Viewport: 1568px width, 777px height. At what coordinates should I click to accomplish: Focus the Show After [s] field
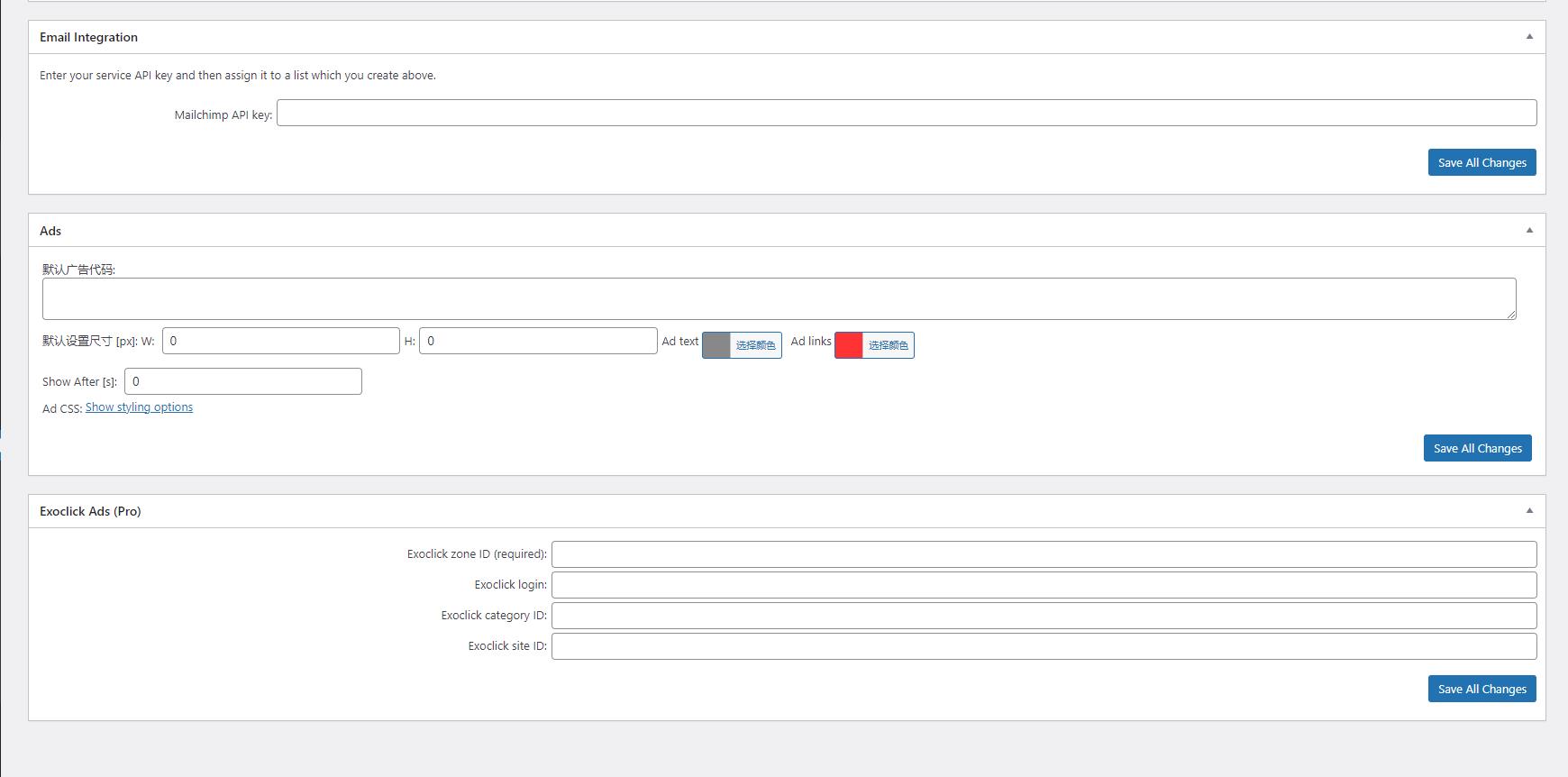point(243,381)
